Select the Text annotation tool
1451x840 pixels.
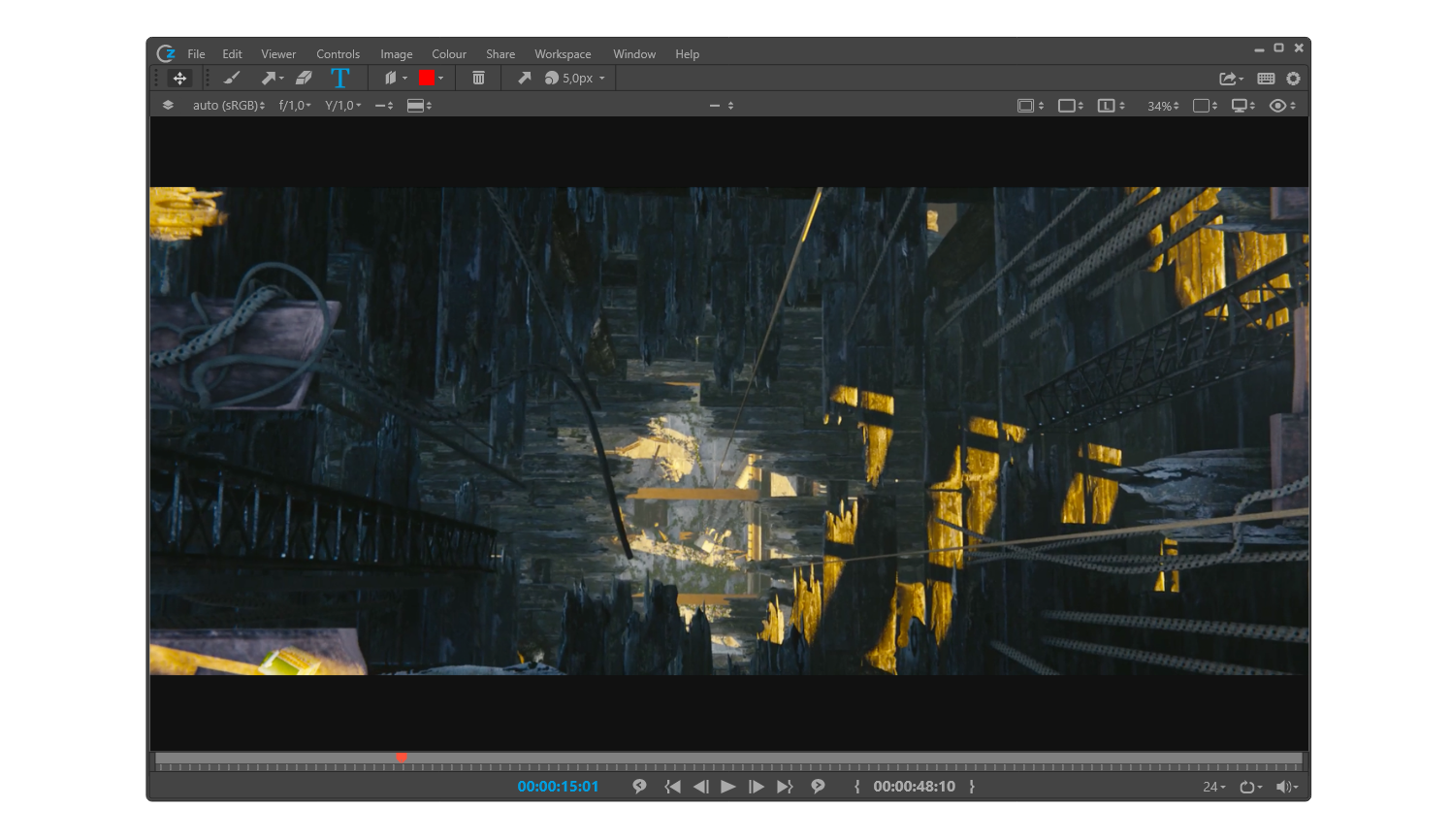click(340, 79)
